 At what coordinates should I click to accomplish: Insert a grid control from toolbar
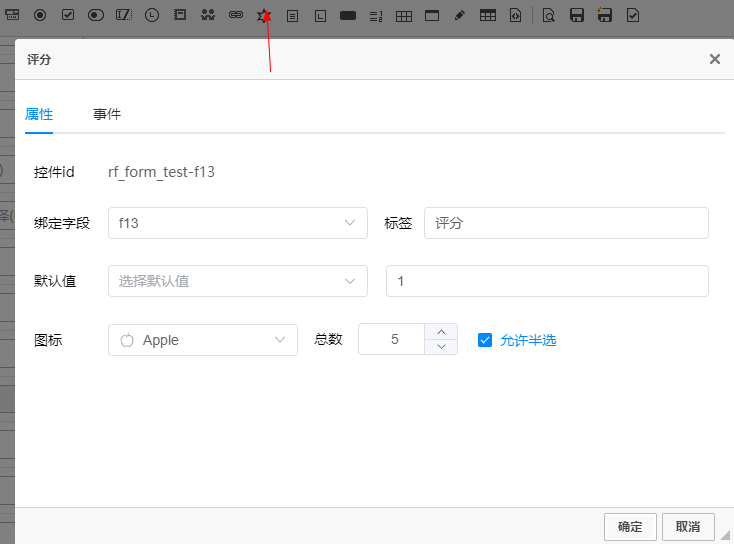(404, 16)
